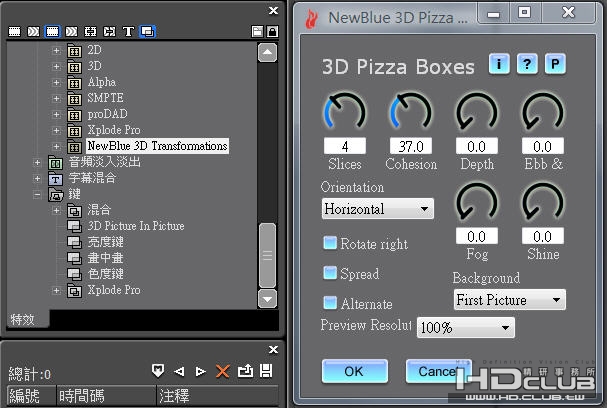The image size is (607, 408).
Task: Click the Shine knob
Action: coord(543,202)
